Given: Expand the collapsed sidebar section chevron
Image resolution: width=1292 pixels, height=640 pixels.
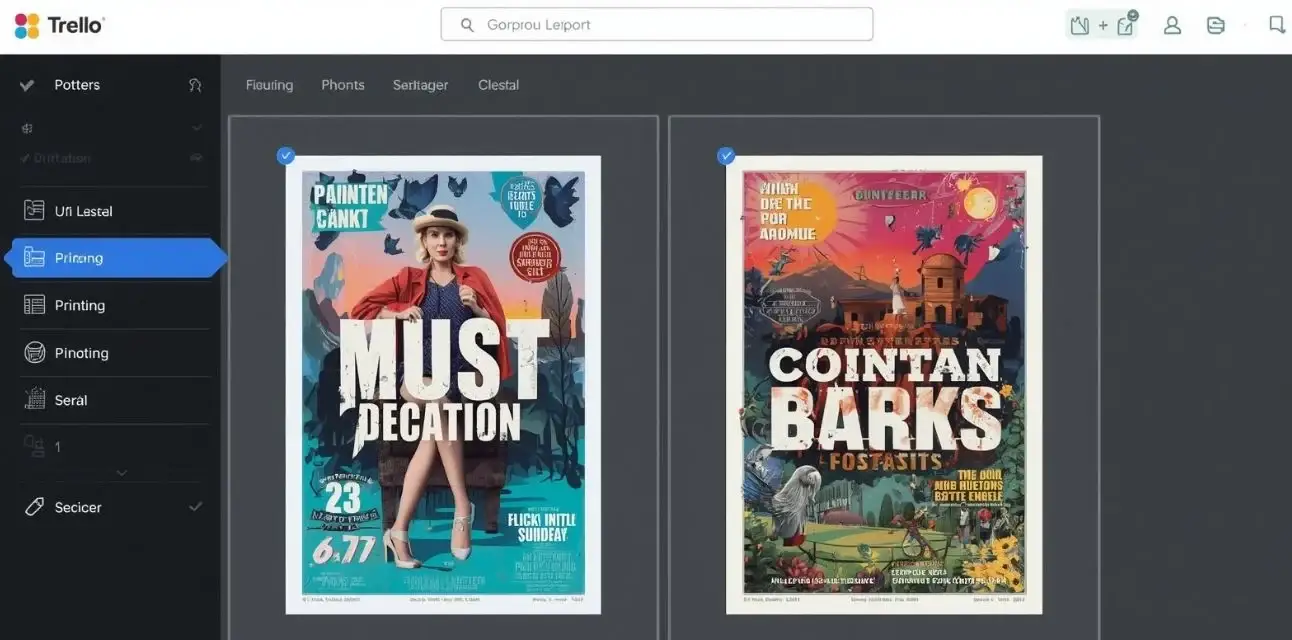Looking at the screenshot, I should [x=120, y=472].
